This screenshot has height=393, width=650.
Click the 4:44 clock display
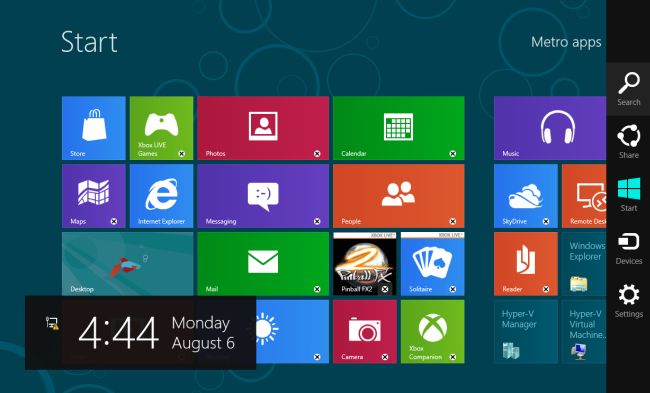point(119,333)
